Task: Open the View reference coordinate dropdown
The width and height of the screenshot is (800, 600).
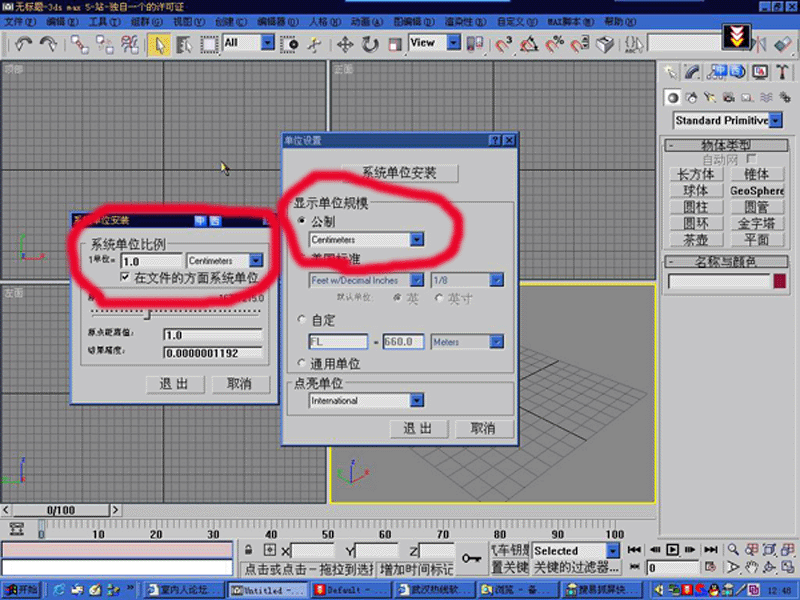Action: [x=454, y=42]
